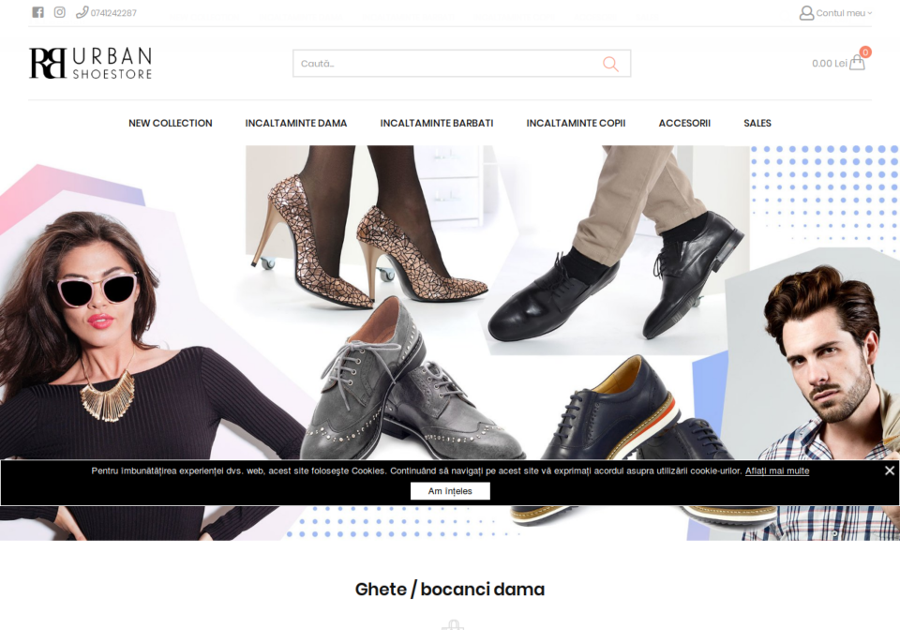The height and width of the screenshot is (630, 900).
Task: Dismiss the cookie banner with X
Action: pyautogui.click(x=889, y=471)
